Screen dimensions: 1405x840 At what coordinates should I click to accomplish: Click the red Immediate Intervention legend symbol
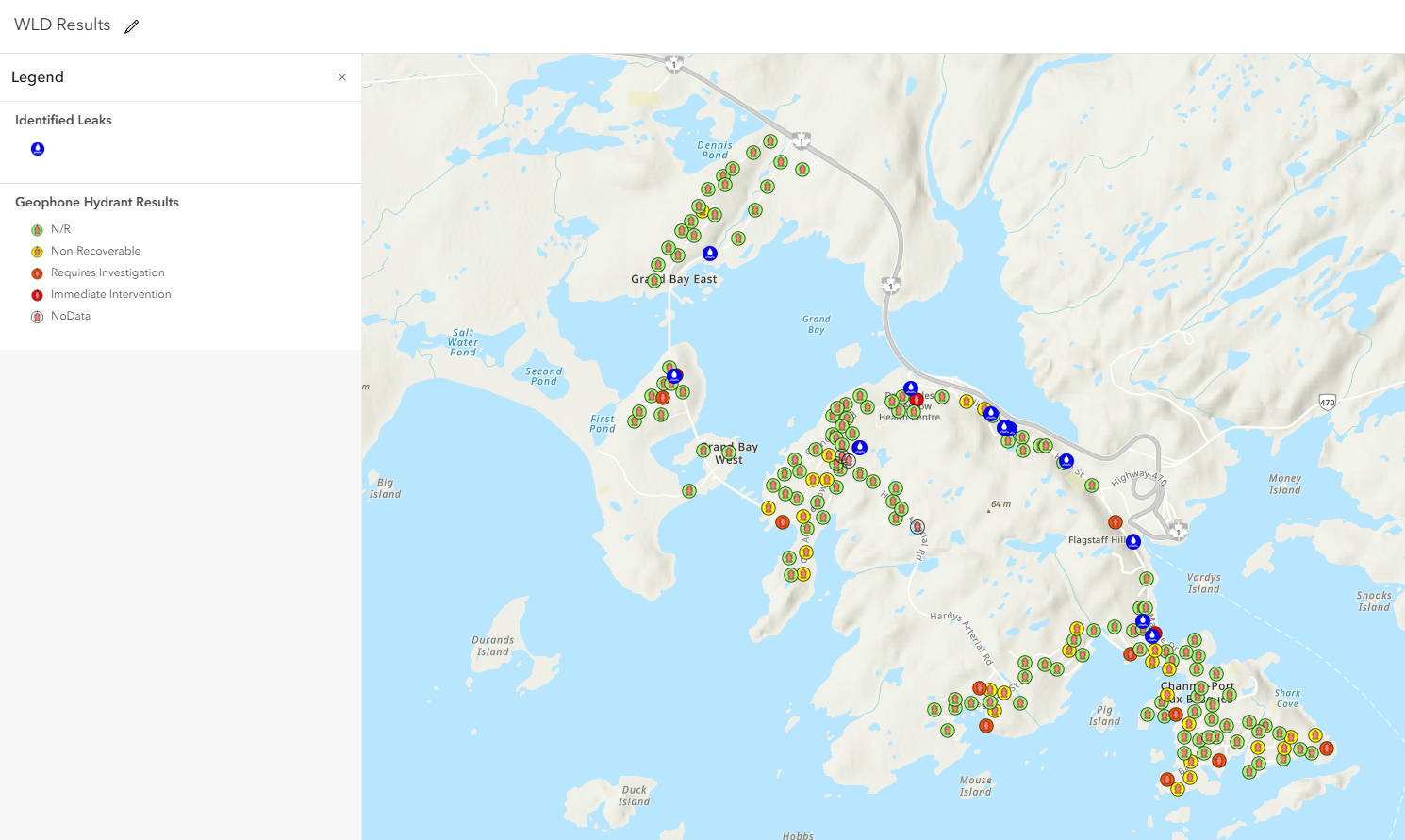(38, 295)
